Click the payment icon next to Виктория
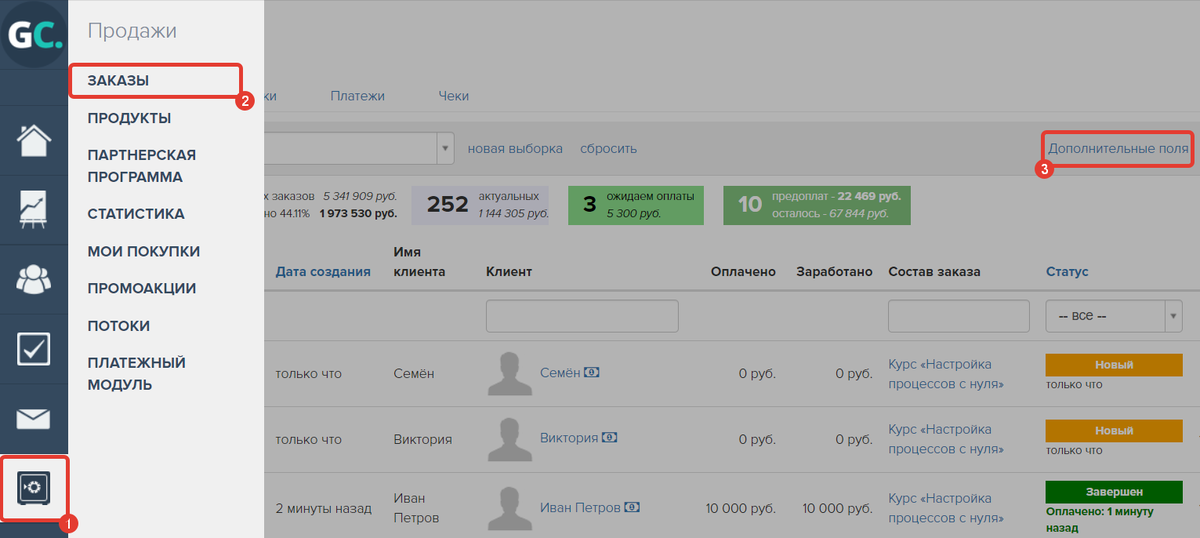 [609, 438]
